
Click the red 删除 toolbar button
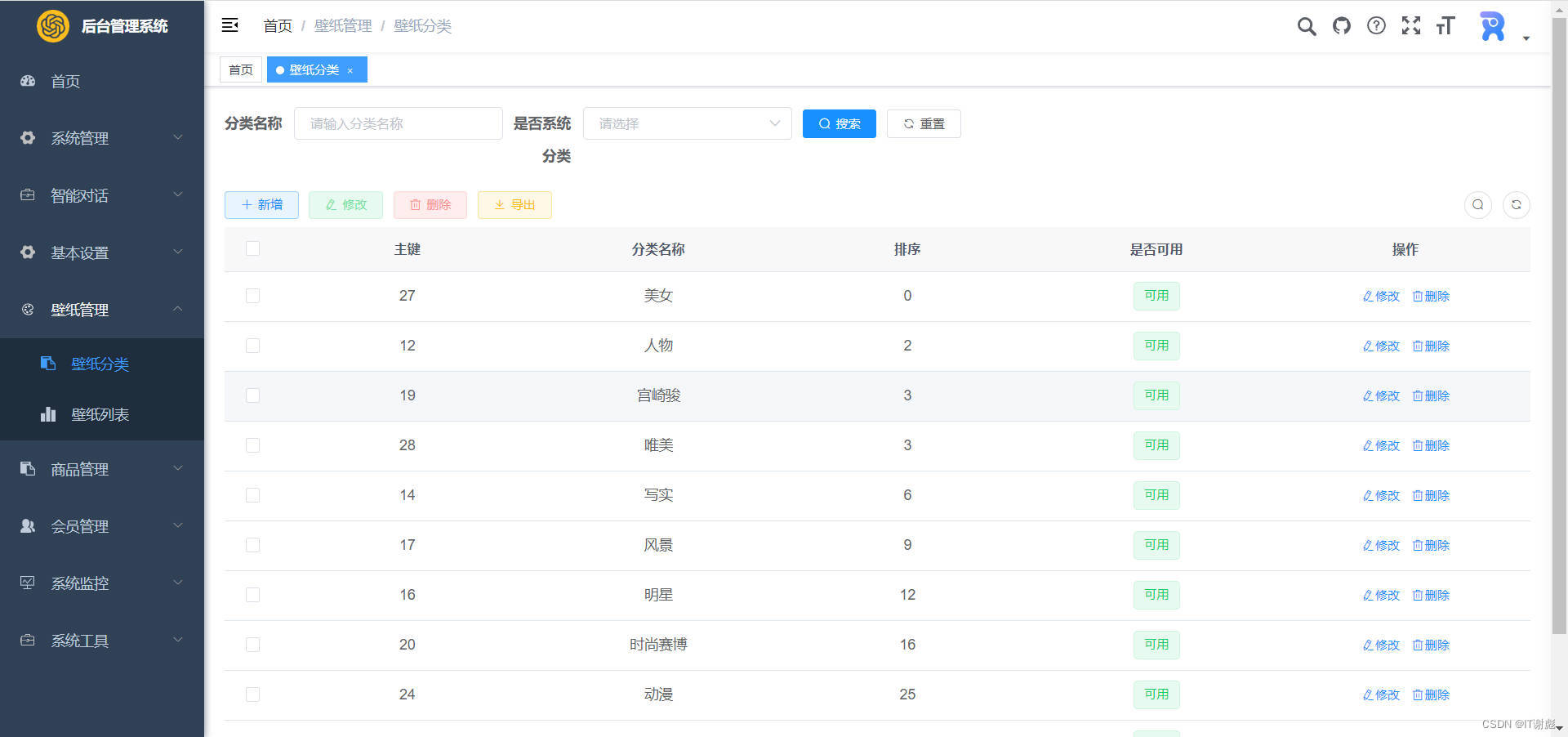[430, 204]
